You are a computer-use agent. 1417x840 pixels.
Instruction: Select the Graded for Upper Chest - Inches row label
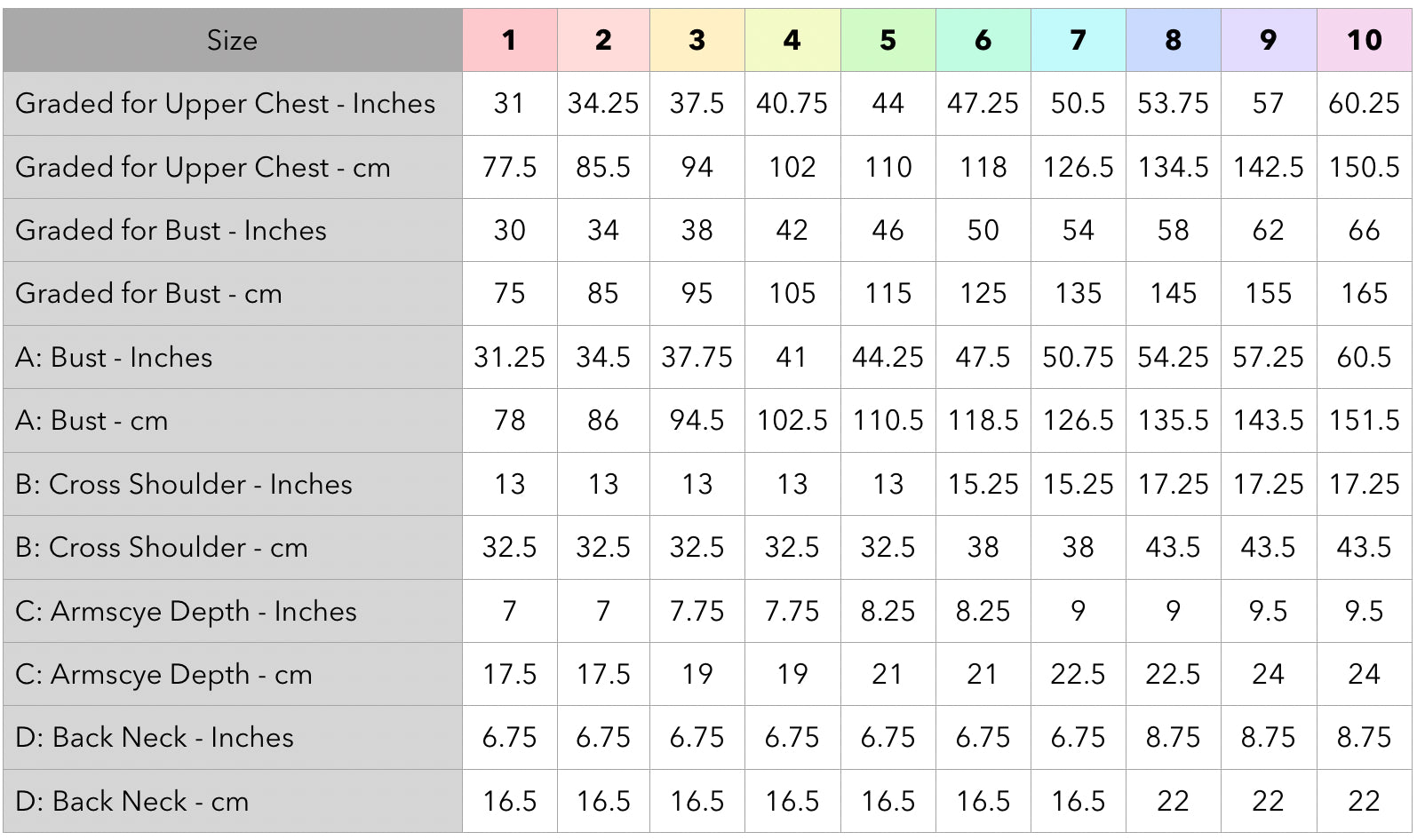226,104
